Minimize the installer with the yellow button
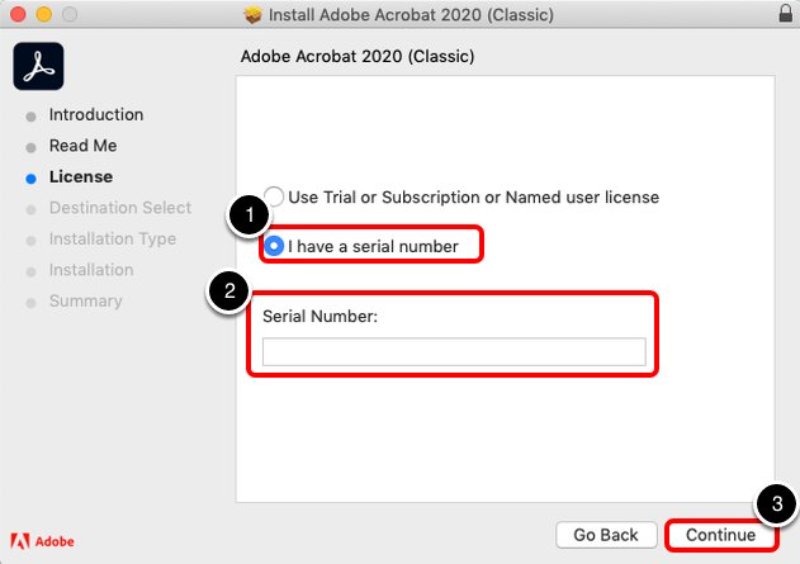Viewport: 800px width, 564px height. click(44, 15)
